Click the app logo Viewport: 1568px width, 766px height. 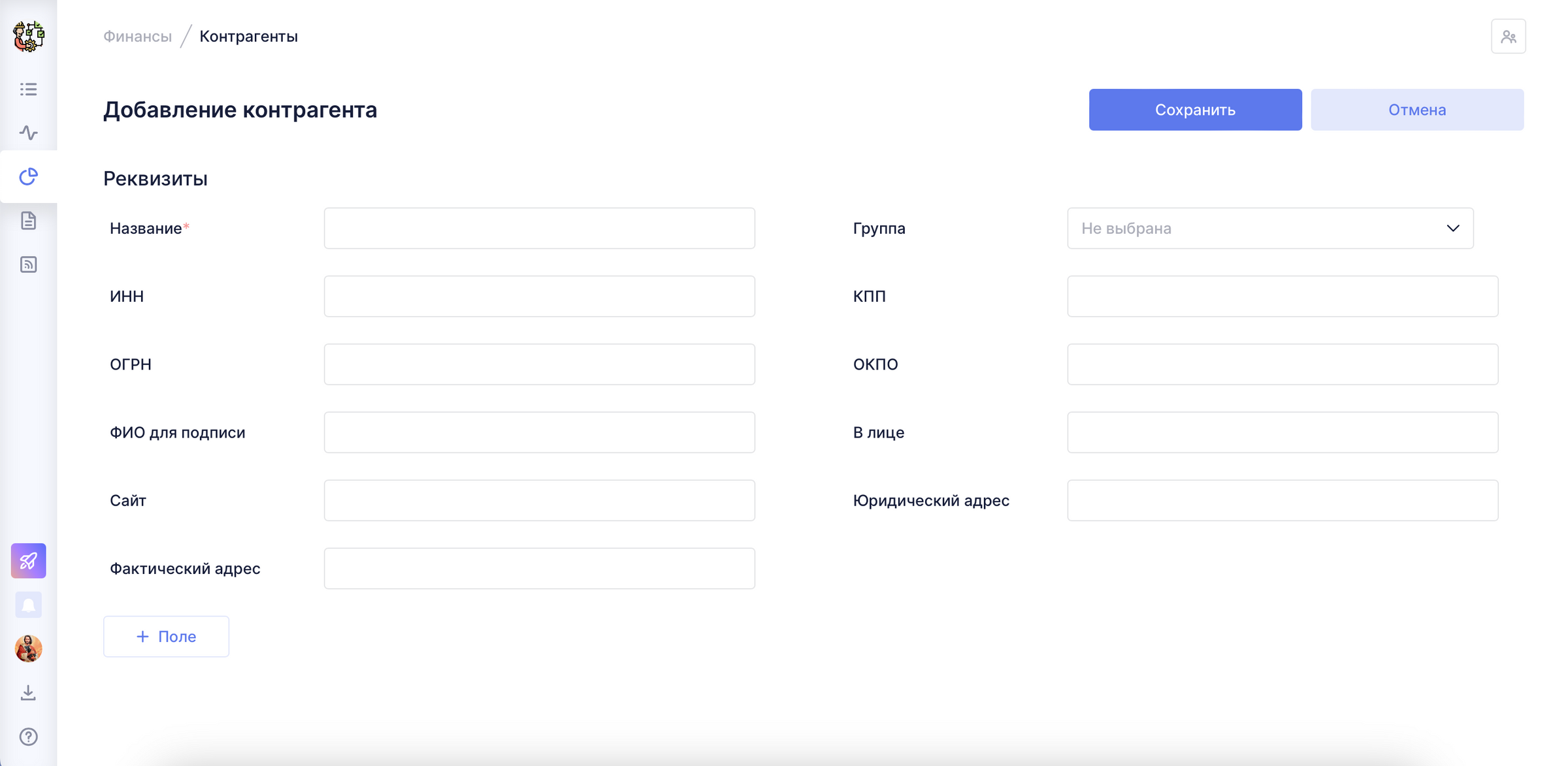[x=28, y=36]
